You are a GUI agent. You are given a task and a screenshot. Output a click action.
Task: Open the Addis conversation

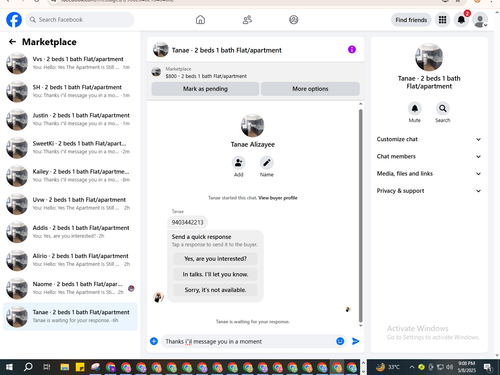pyautogui.click(x=70, y=232)
